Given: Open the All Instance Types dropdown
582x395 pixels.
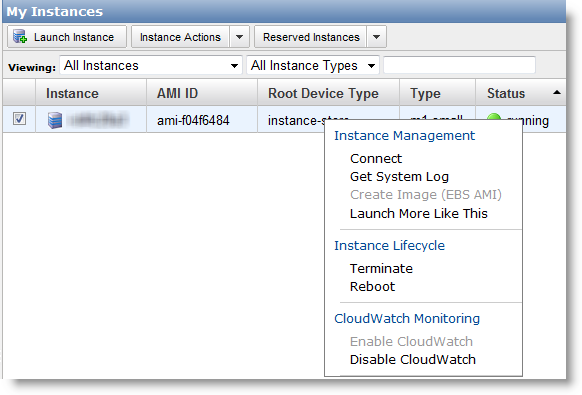Looking at the screenshot, I should pos(313,66).
